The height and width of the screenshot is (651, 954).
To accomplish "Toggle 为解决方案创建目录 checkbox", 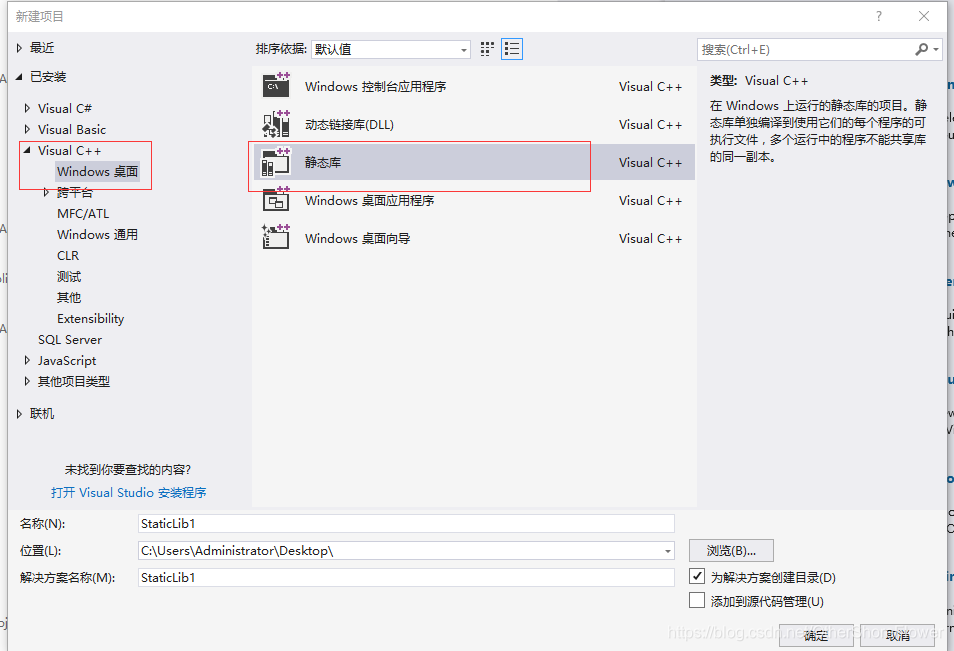I will (x=697, y=576).
